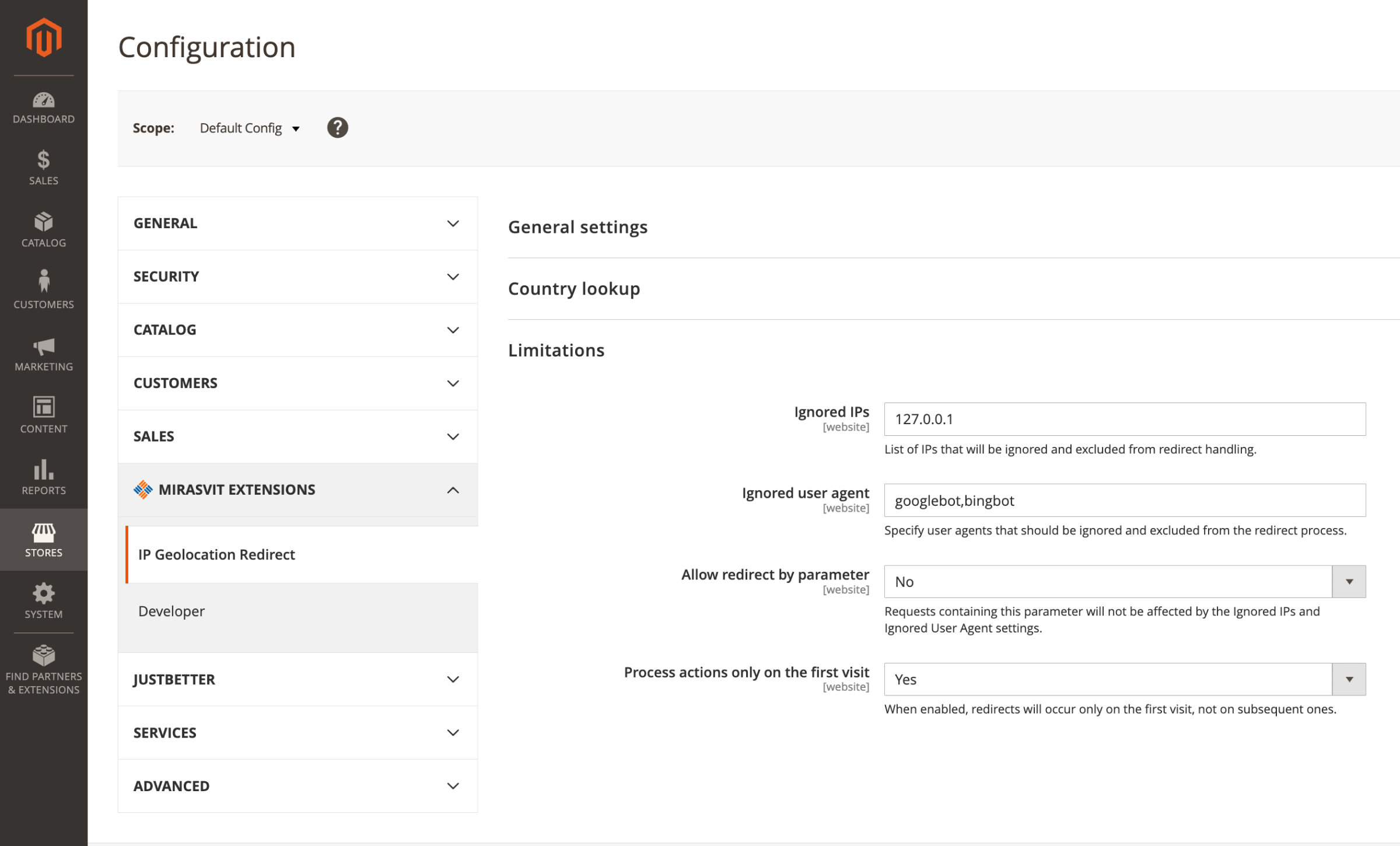1400x846 pixels.
Task: Click the Mirasvit logo icon
Action: pyautogui.click(x=143, y=490)
